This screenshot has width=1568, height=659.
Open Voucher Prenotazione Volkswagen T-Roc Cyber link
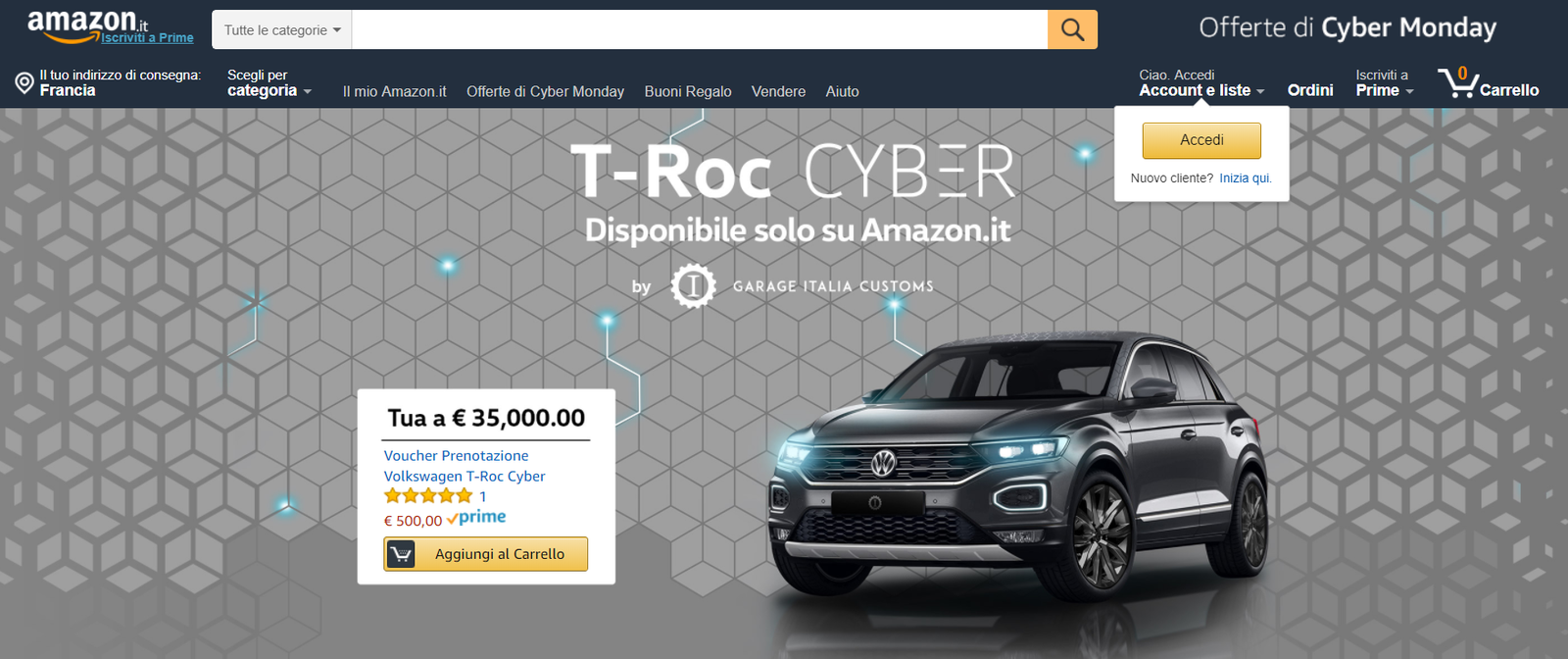465,466
